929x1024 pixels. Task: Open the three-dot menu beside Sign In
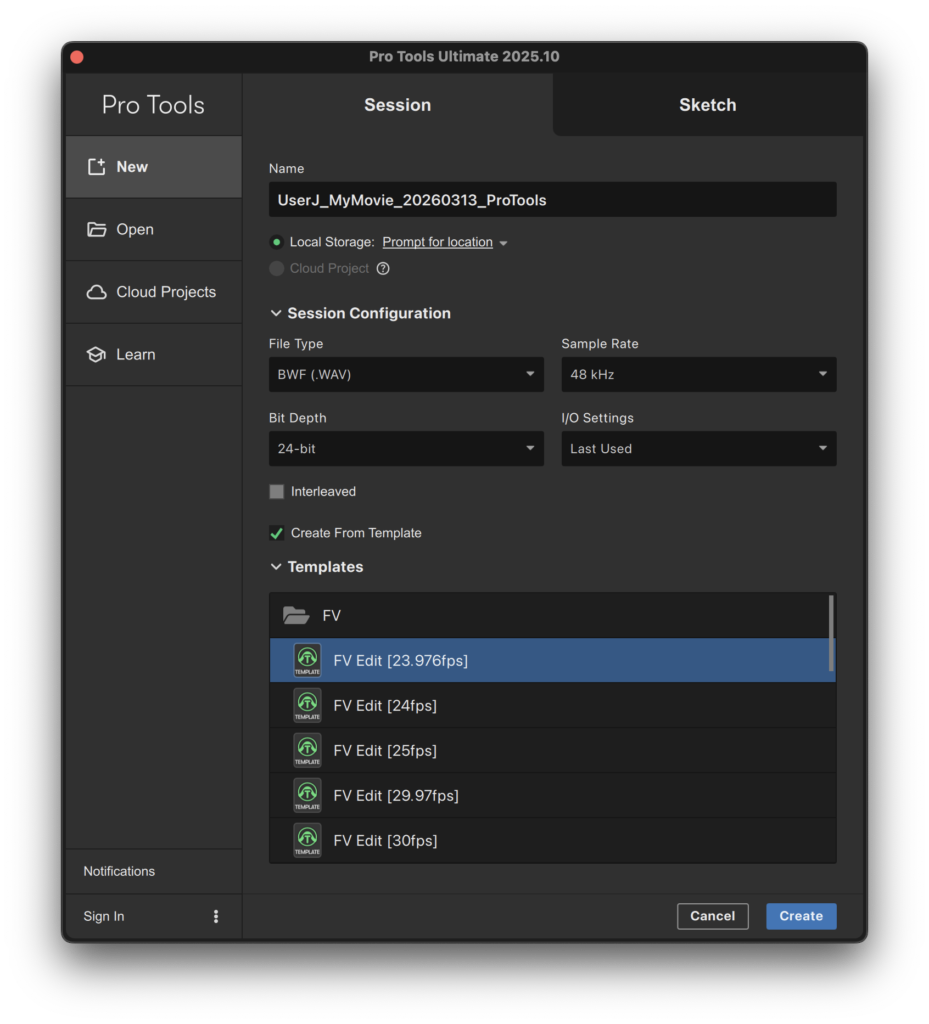coord(215,916)
